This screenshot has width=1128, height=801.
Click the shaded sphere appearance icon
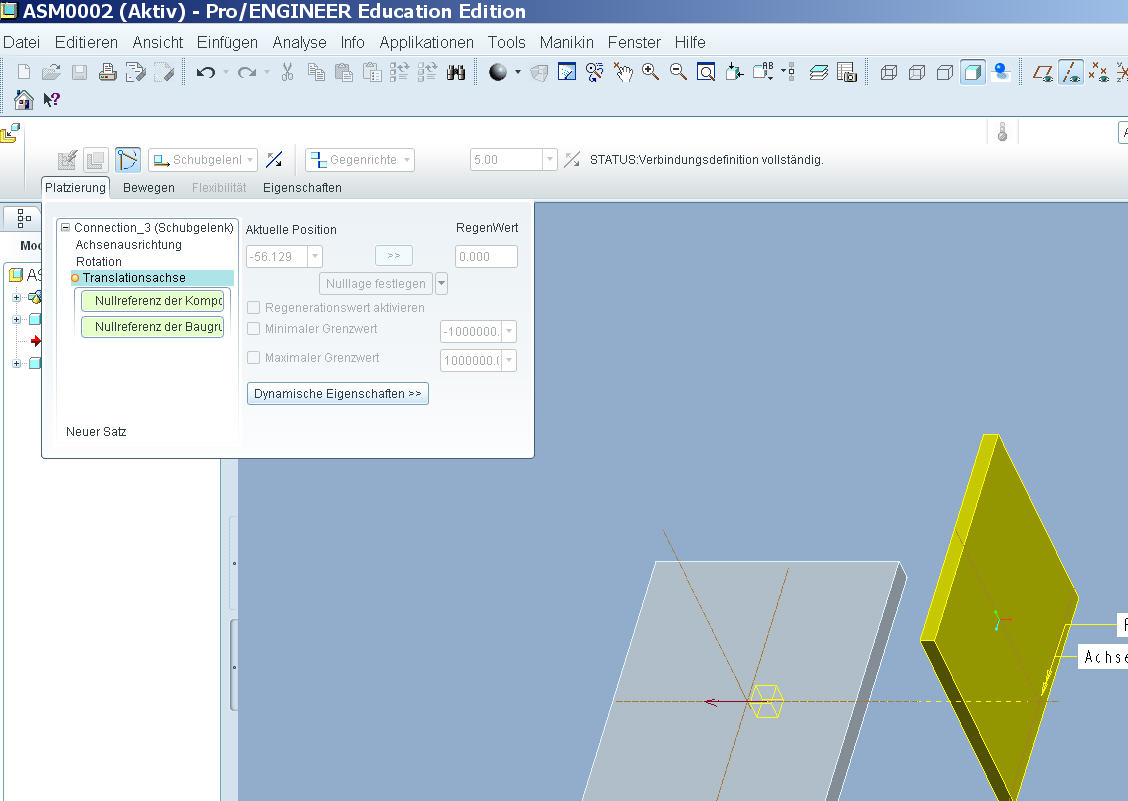(x=498, y=72)
